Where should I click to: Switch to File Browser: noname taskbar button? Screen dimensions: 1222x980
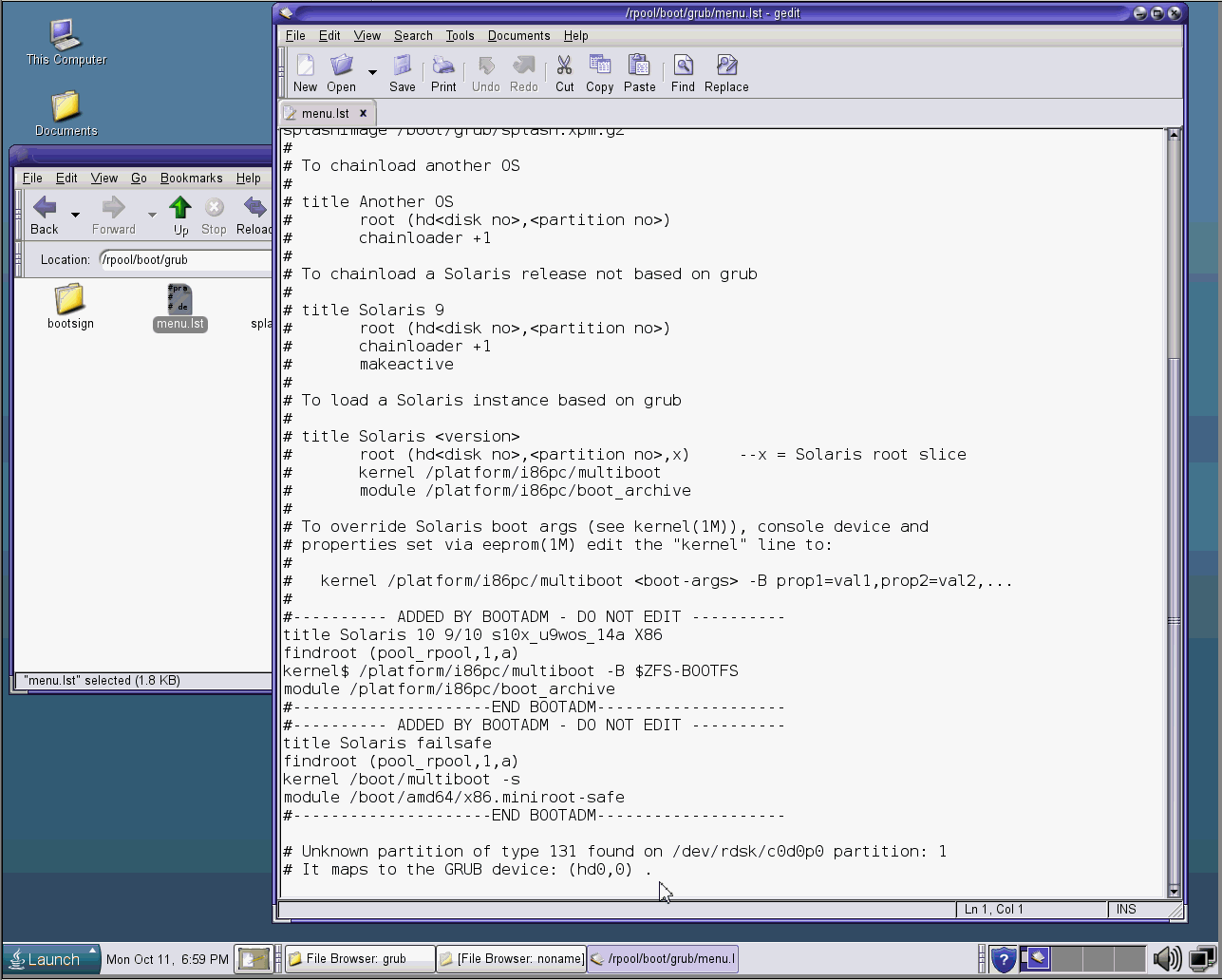(x=511, y=959)
